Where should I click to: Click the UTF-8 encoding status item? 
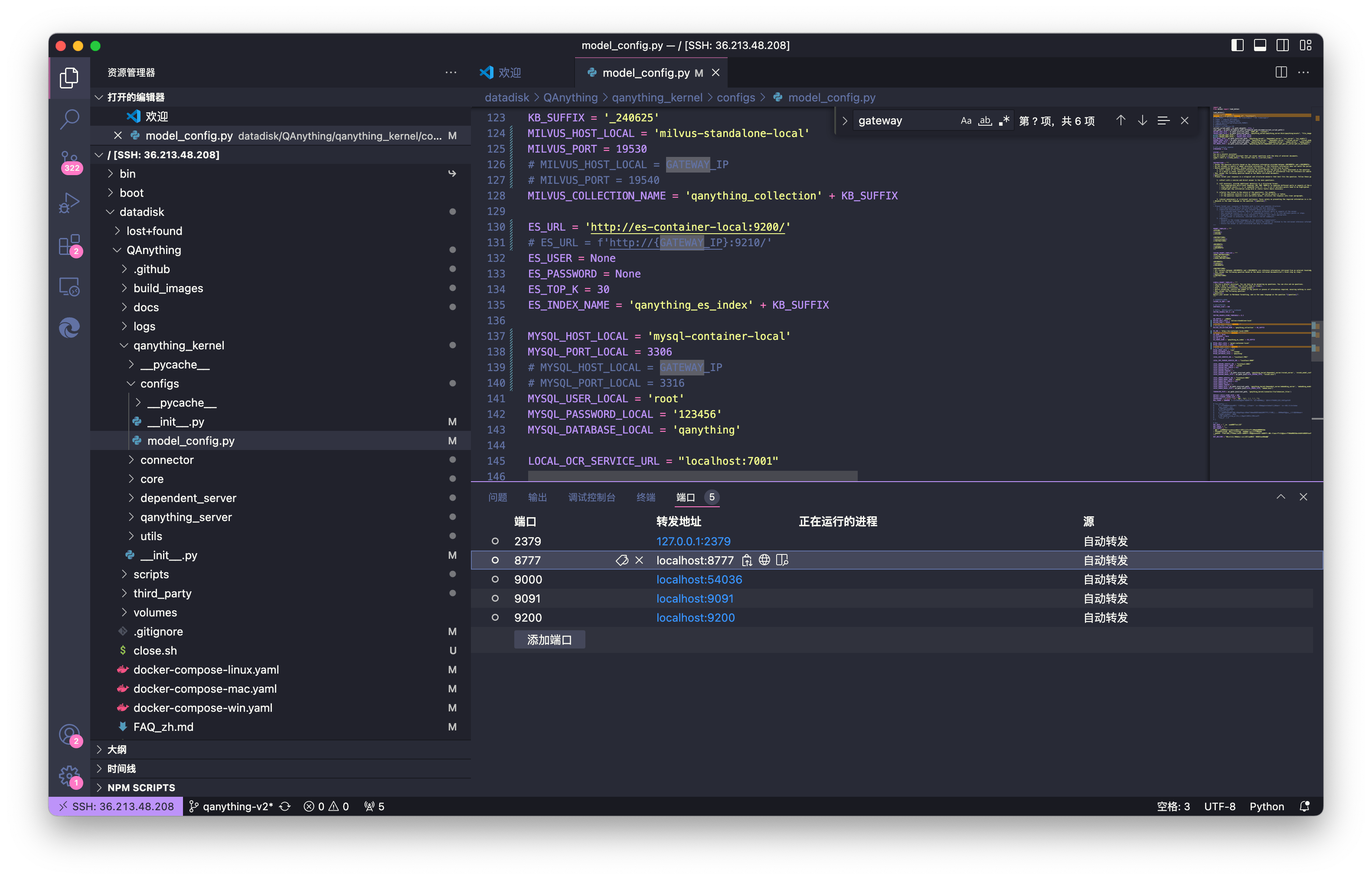pyautogui.click(x=1219, y=806)
